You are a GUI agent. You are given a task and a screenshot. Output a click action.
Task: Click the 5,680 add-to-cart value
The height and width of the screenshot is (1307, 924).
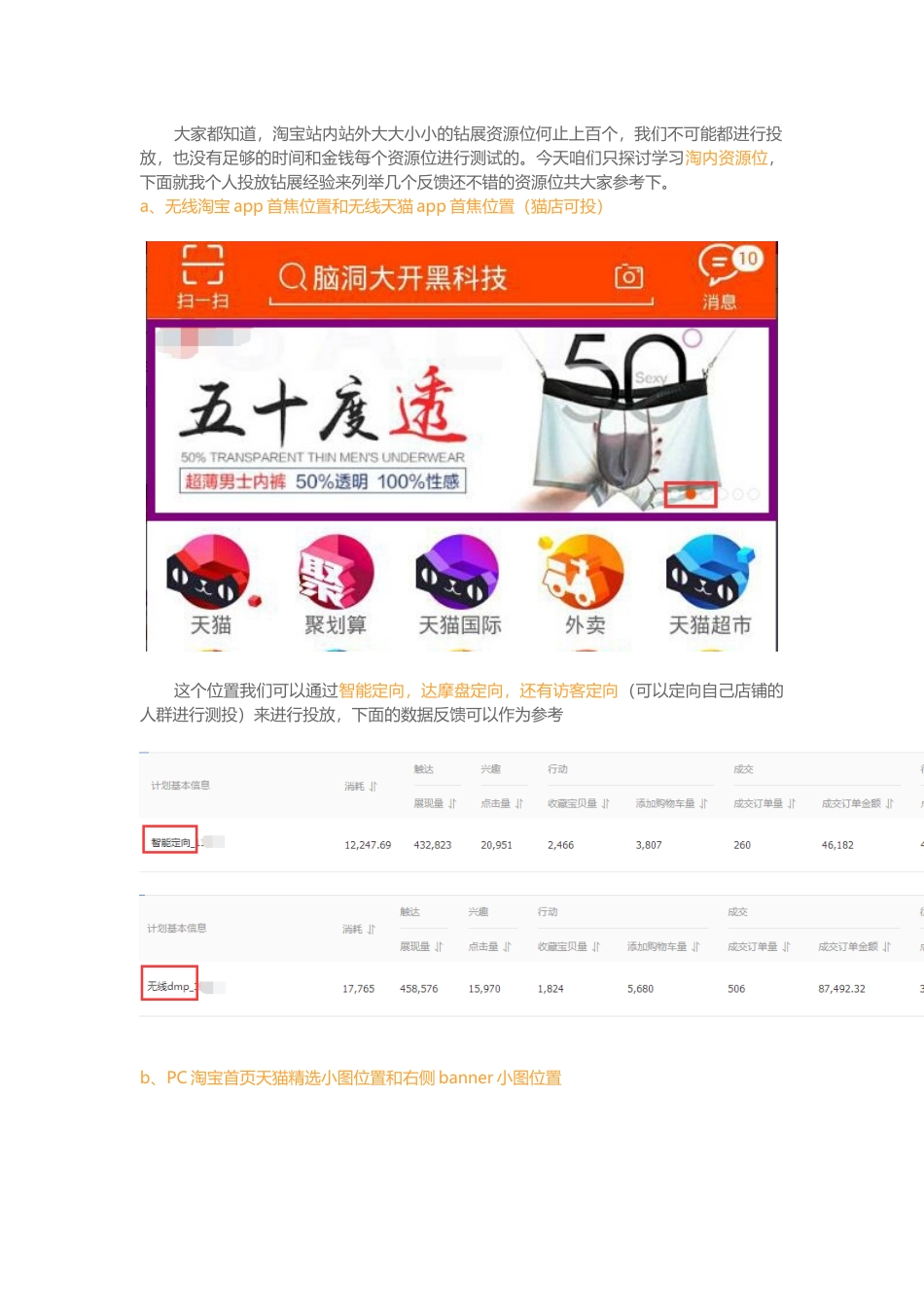coord(640,989)
